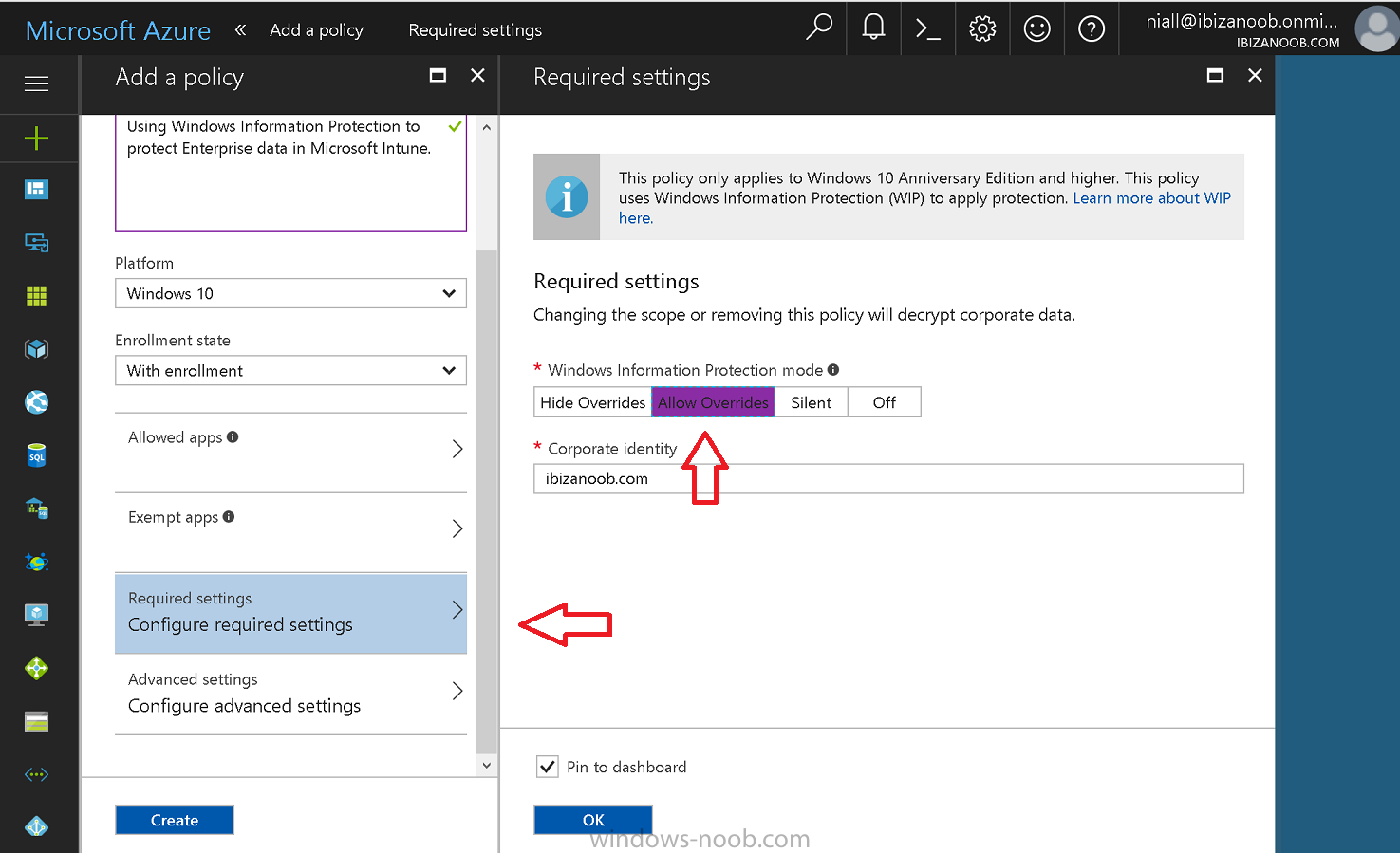Screen dimensions: 1400x853
Task: Open the App Services globe icon
Action: pyautogui.click(x=36, y=402)
